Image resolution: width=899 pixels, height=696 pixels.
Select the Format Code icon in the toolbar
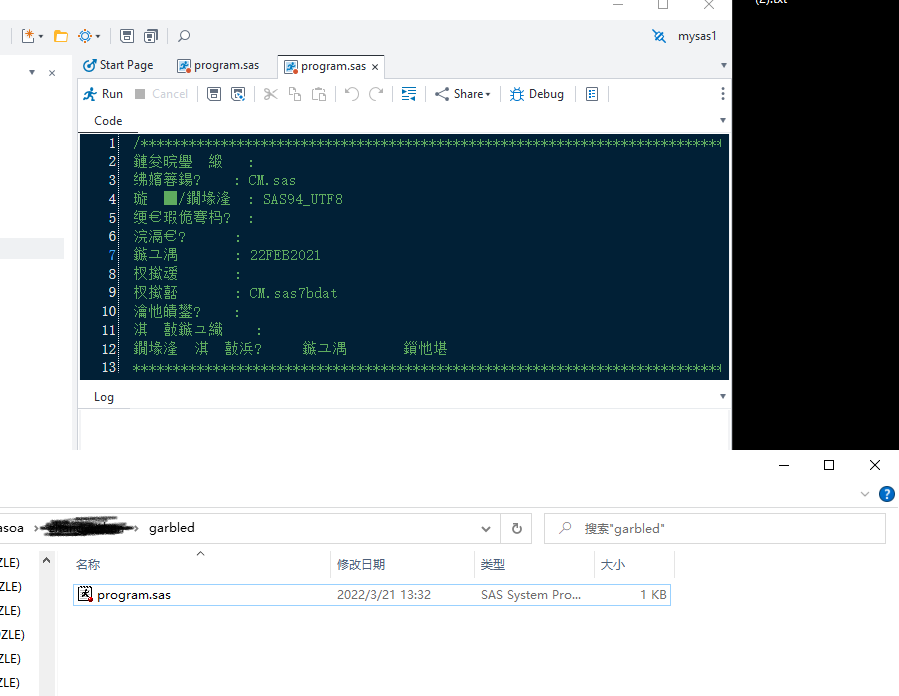click(x=407, y=93)
